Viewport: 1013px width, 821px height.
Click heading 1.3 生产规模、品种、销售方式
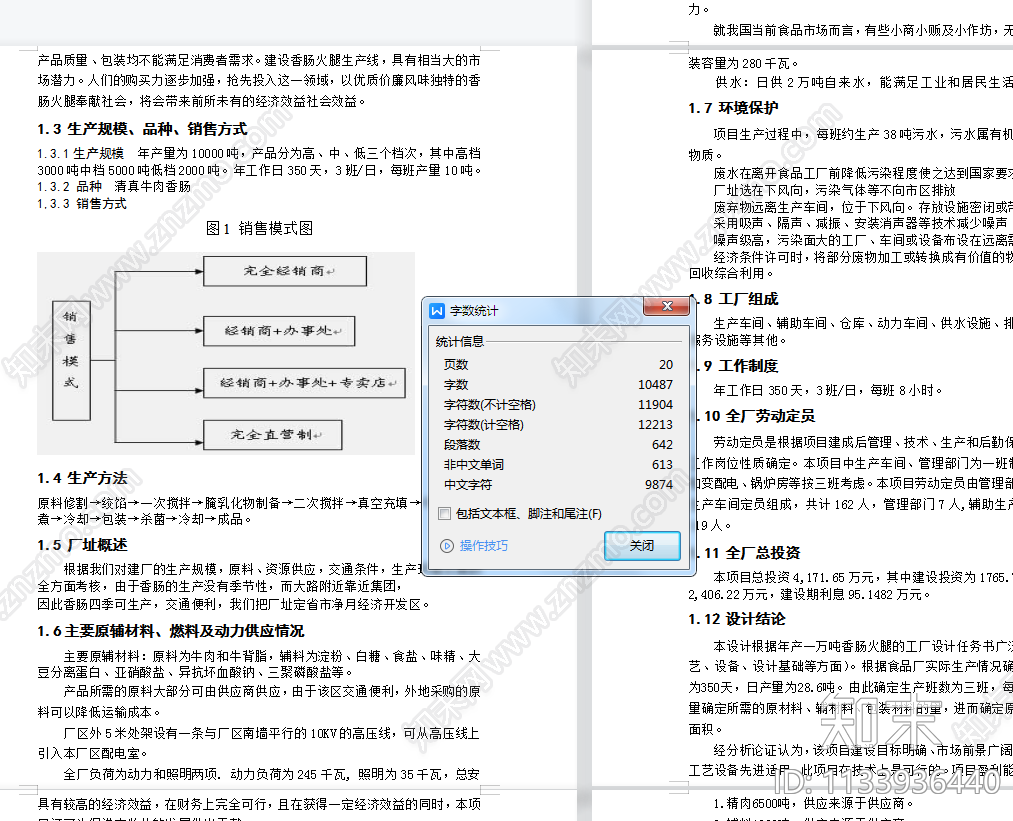point(142,129)
